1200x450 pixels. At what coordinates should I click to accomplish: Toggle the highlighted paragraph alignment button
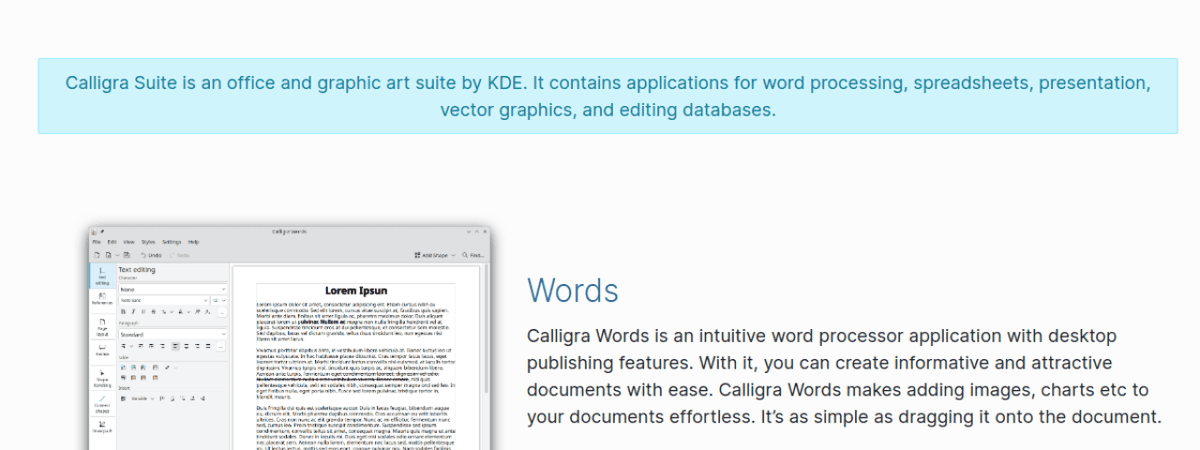click(x=174, y=345)
